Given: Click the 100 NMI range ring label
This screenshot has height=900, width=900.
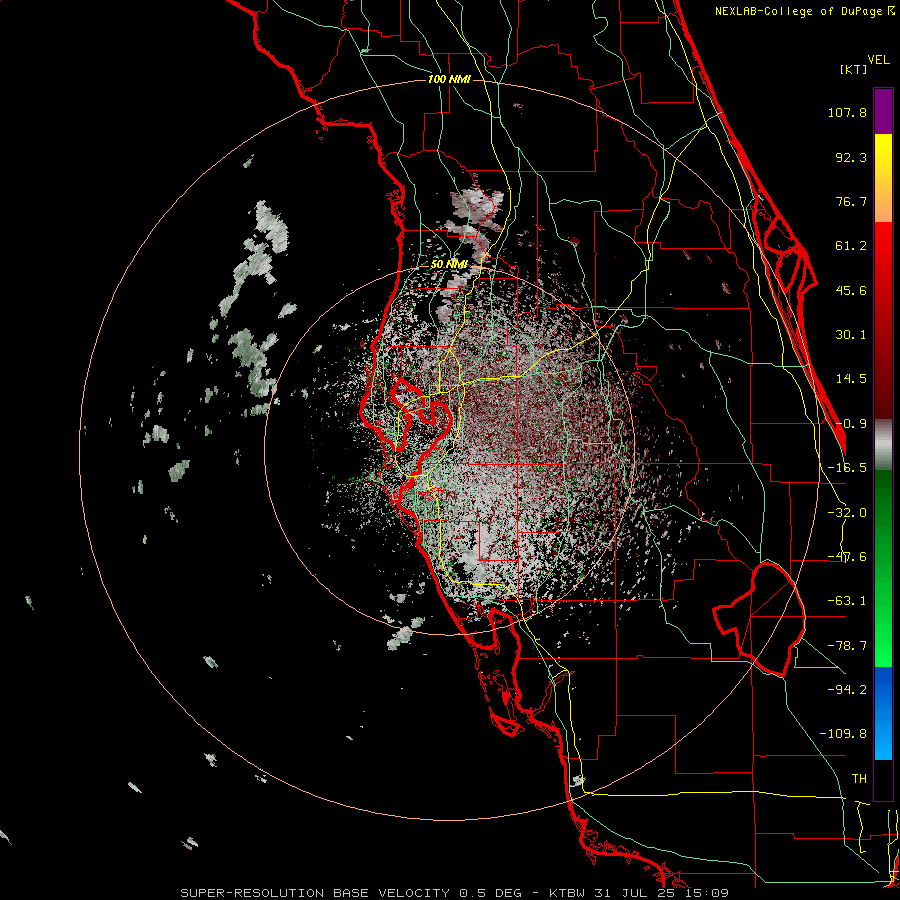Looking at the screenshot, I should point(449,79).
